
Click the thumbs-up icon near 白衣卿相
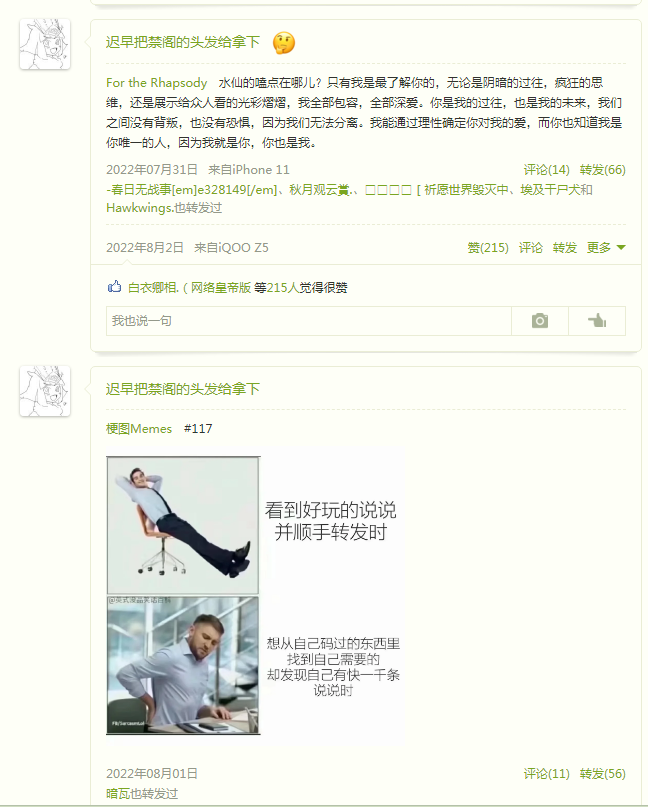click(114, 287)
